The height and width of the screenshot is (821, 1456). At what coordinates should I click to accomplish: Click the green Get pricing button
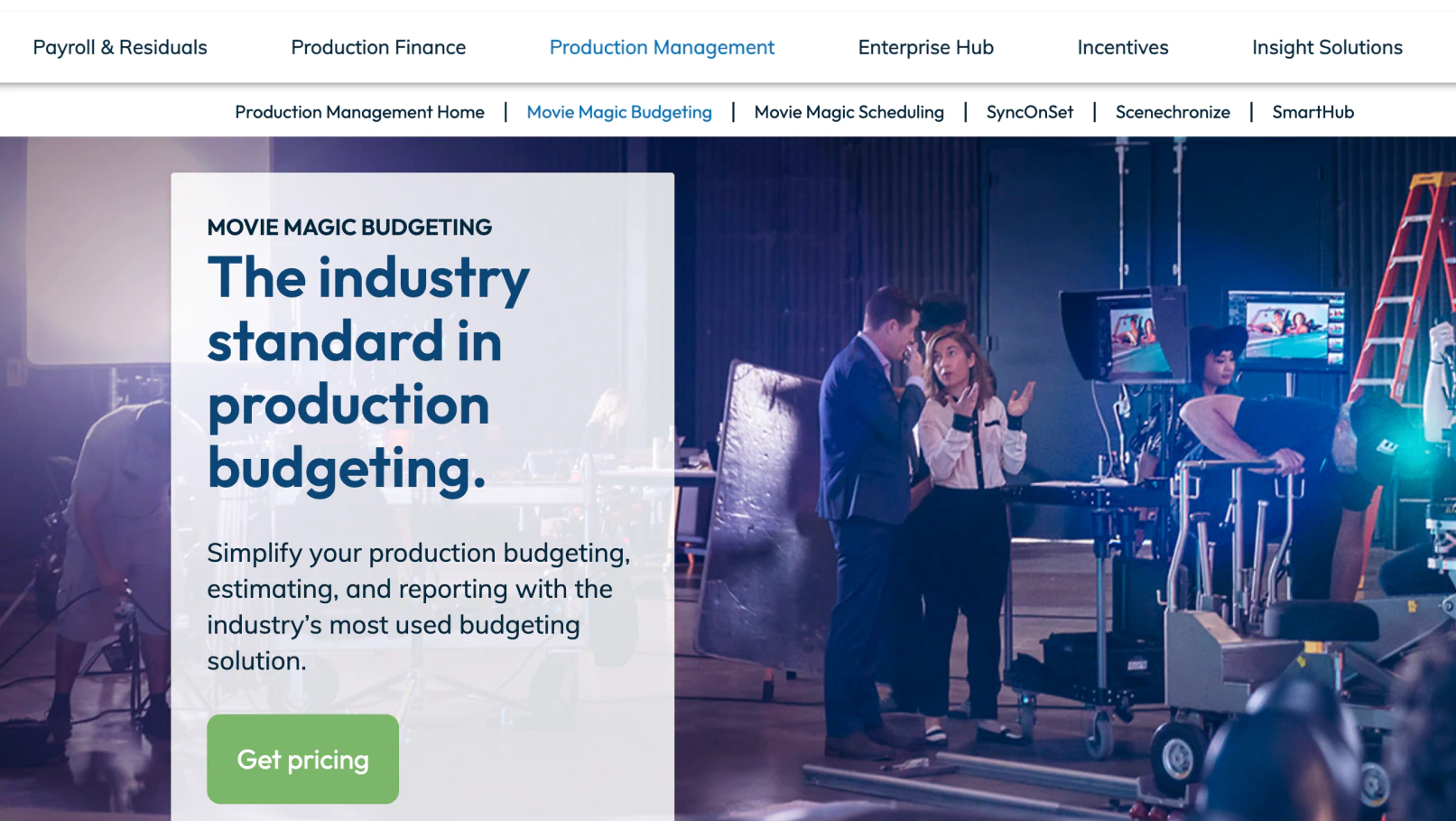click(x=302, y=759)
